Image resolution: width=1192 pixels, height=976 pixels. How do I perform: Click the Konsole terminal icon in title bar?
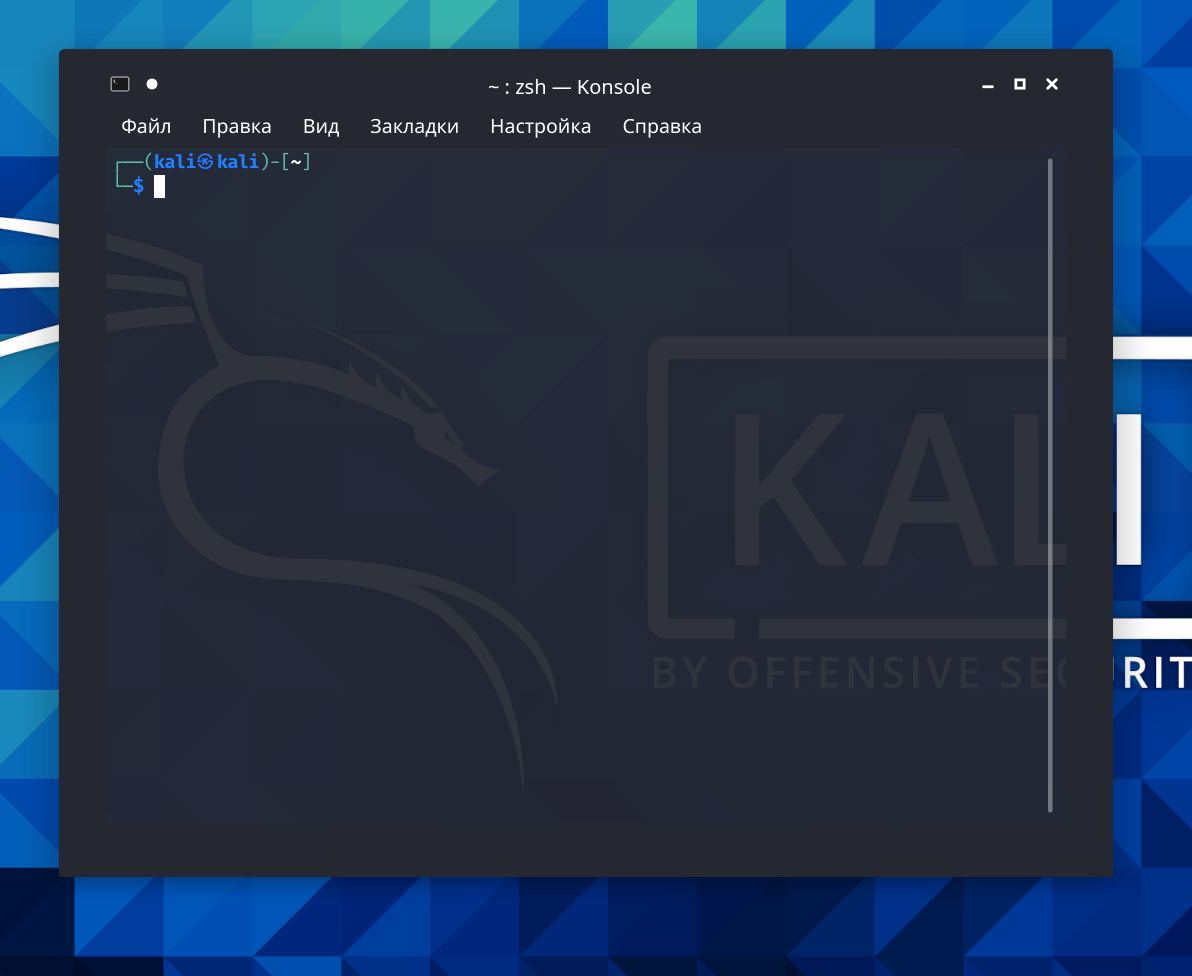tap(120, 84)
